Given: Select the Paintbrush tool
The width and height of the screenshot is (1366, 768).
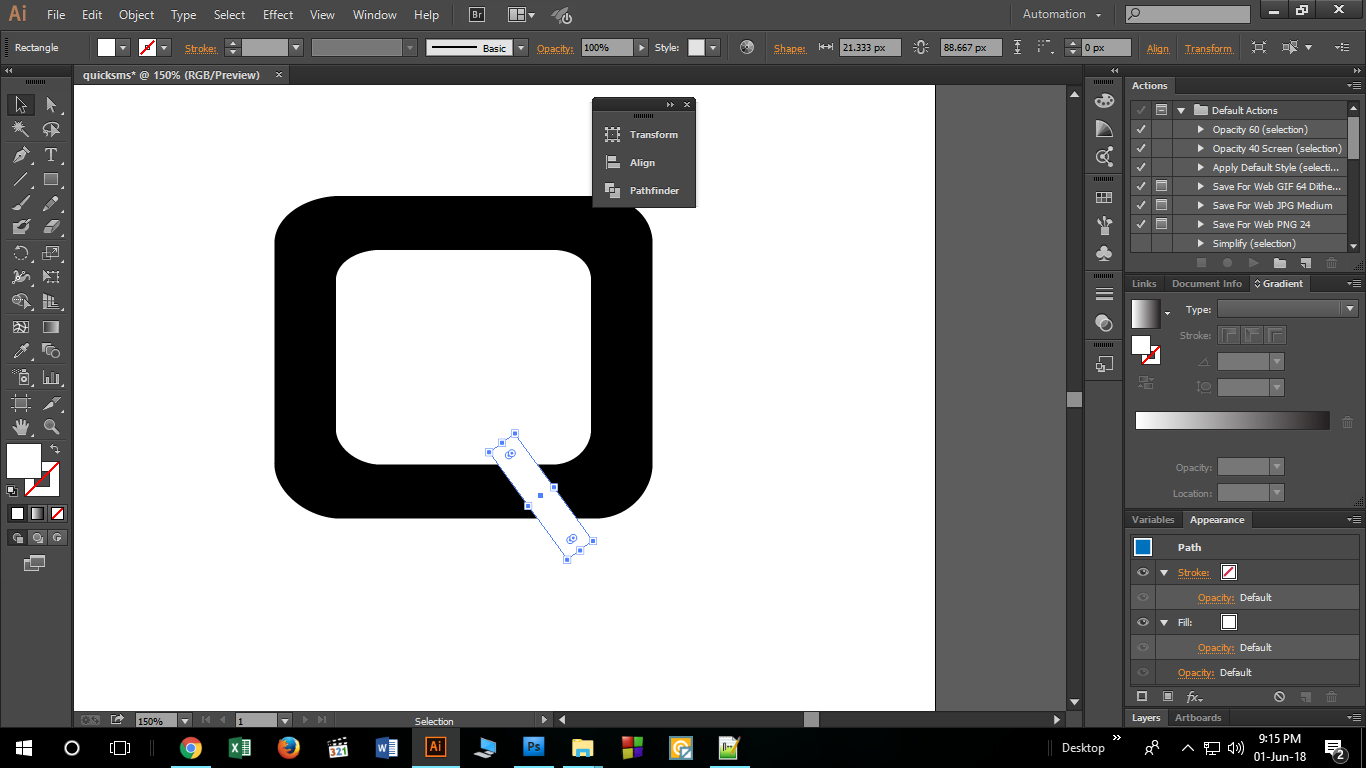Looking at the screenshot, I should pos(20,203).
